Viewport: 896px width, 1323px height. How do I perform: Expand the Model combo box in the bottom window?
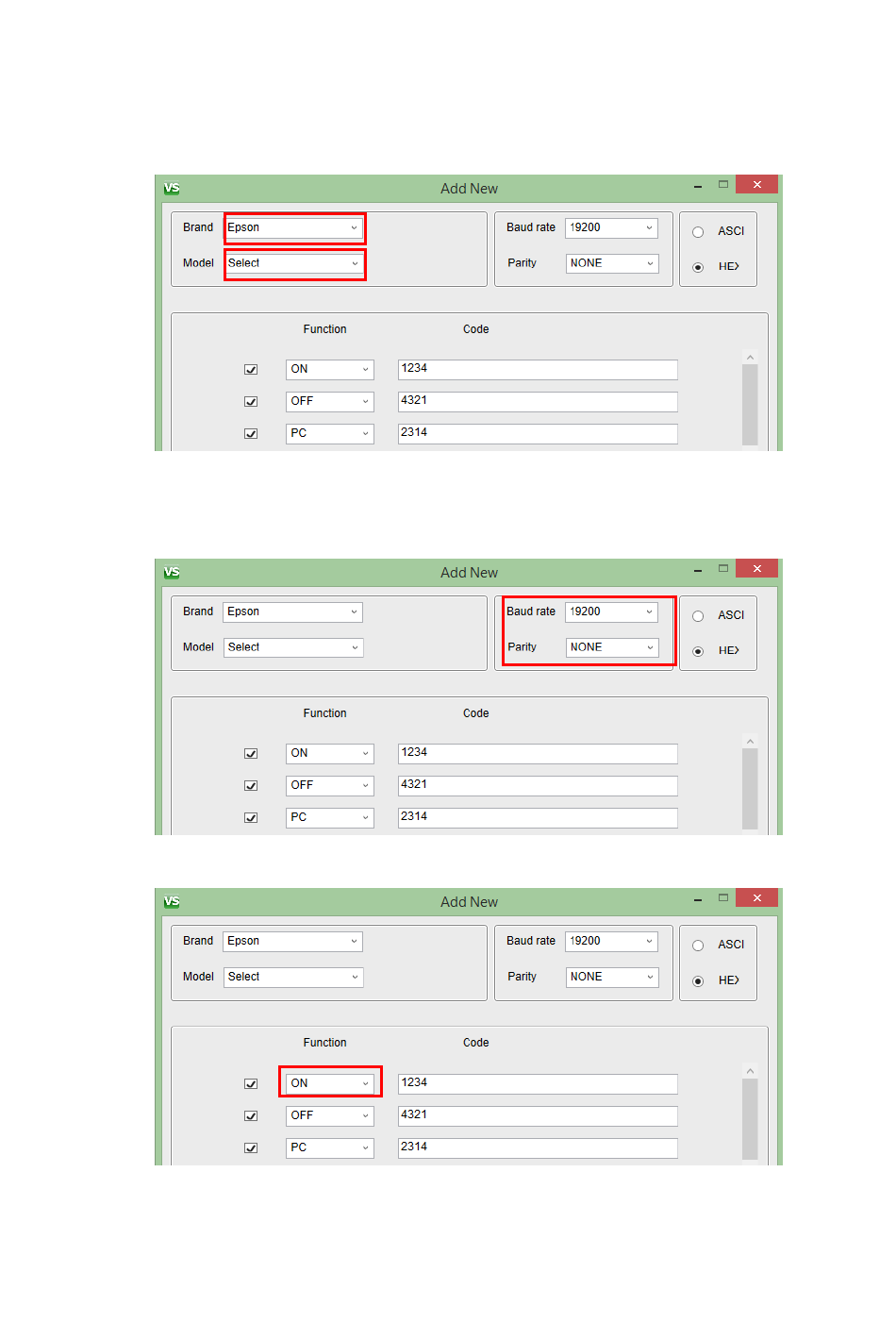click(x=293, y=977)
